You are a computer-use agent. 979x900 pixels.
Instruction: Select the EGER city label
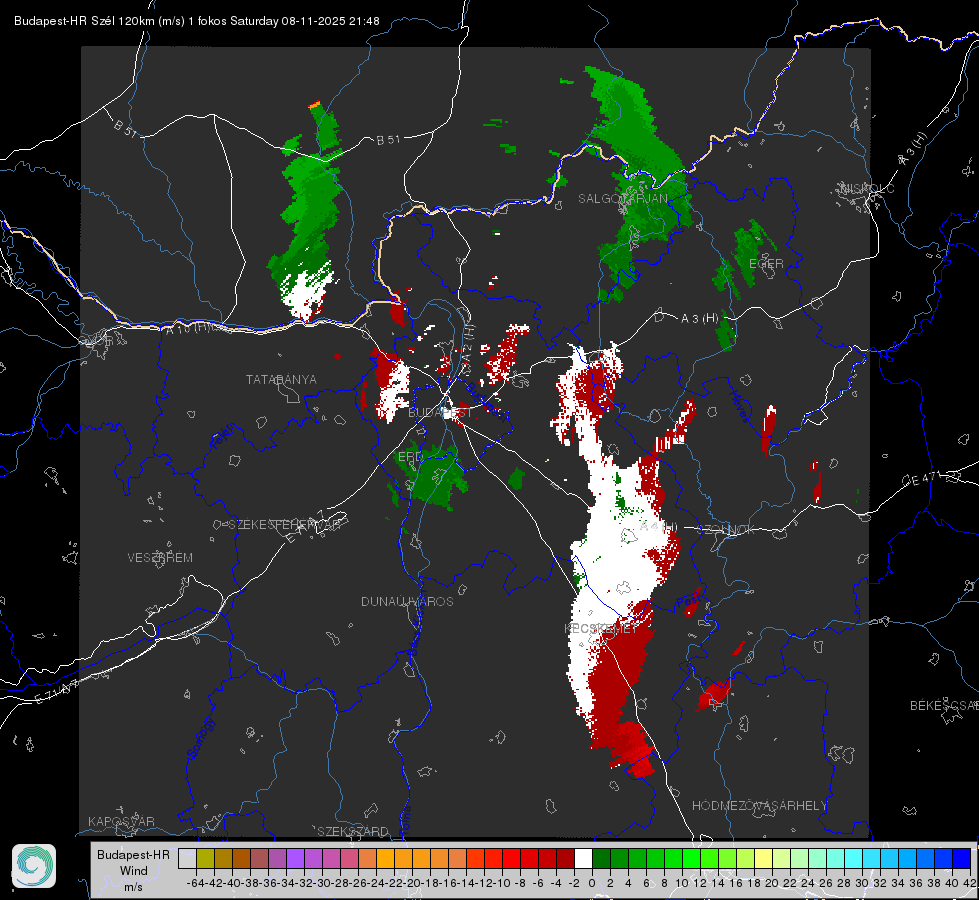coord(766,264)
